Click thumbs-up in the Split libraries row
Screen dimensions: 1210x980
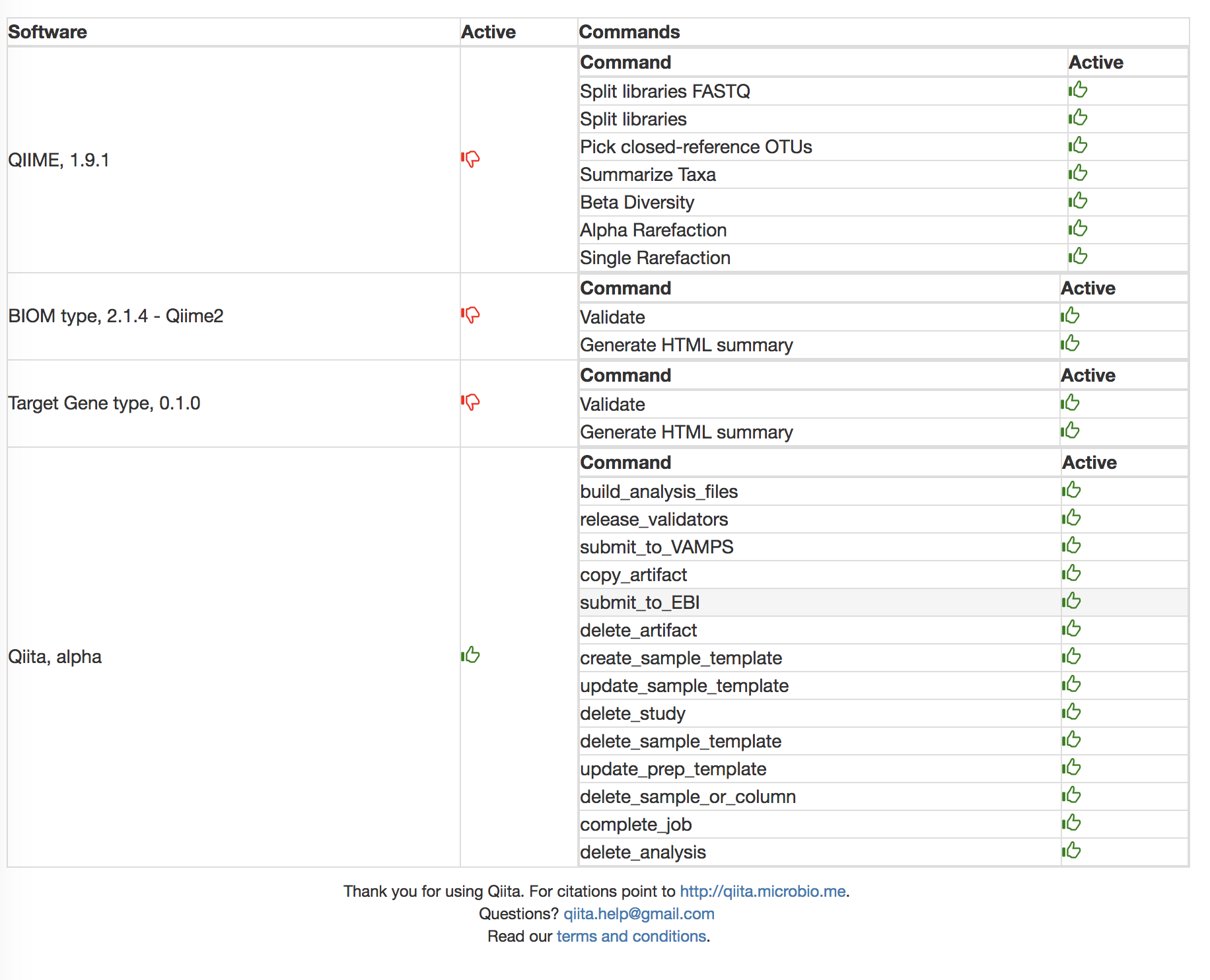pos(1078,117)
